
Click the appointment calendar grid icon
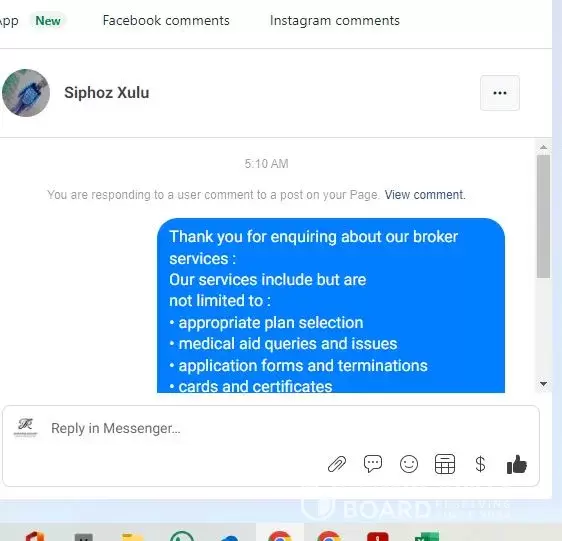coord(445,464)
